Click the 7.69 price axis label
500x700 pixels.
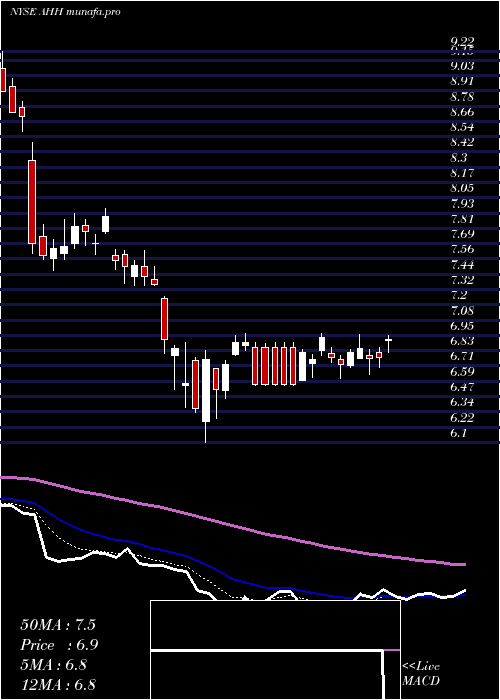pyautogui.click(x=462, y=234)
